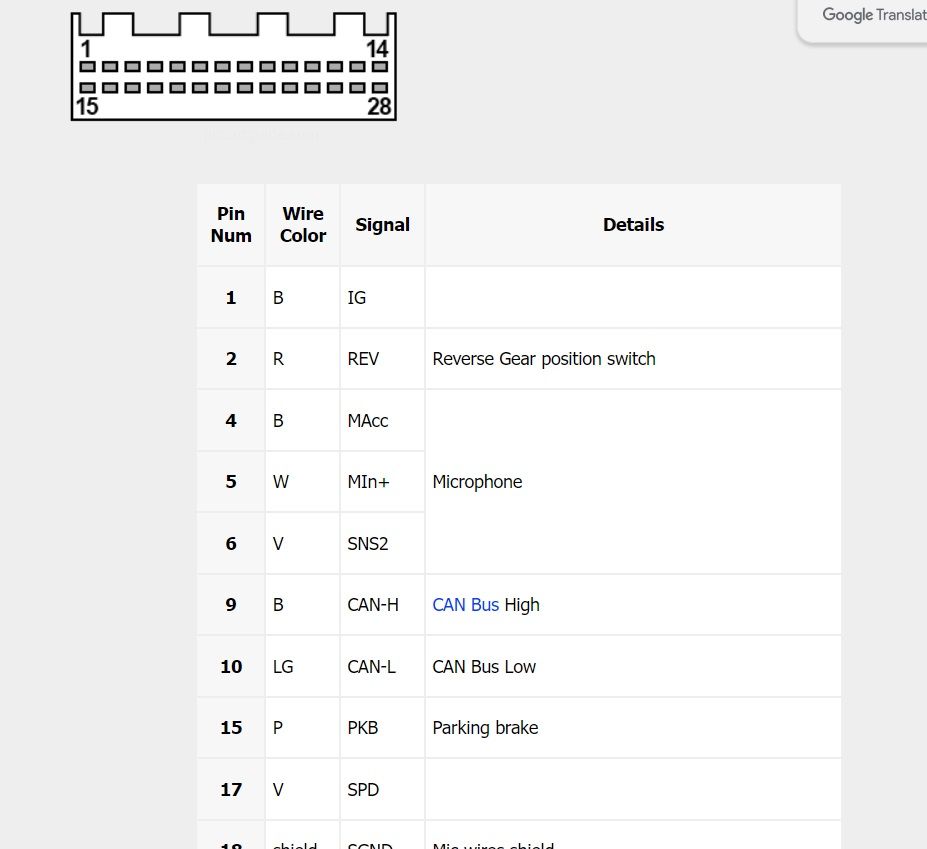
Task: Click the CAN Bus hyperlink
Action: (x=465, y=605)
